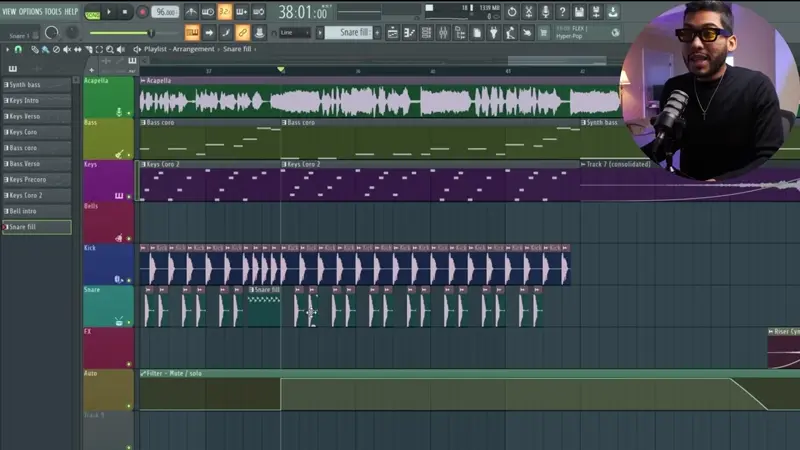Mute the Snare track with its green dot
The image size is (800, 450).
click(129, 322)
